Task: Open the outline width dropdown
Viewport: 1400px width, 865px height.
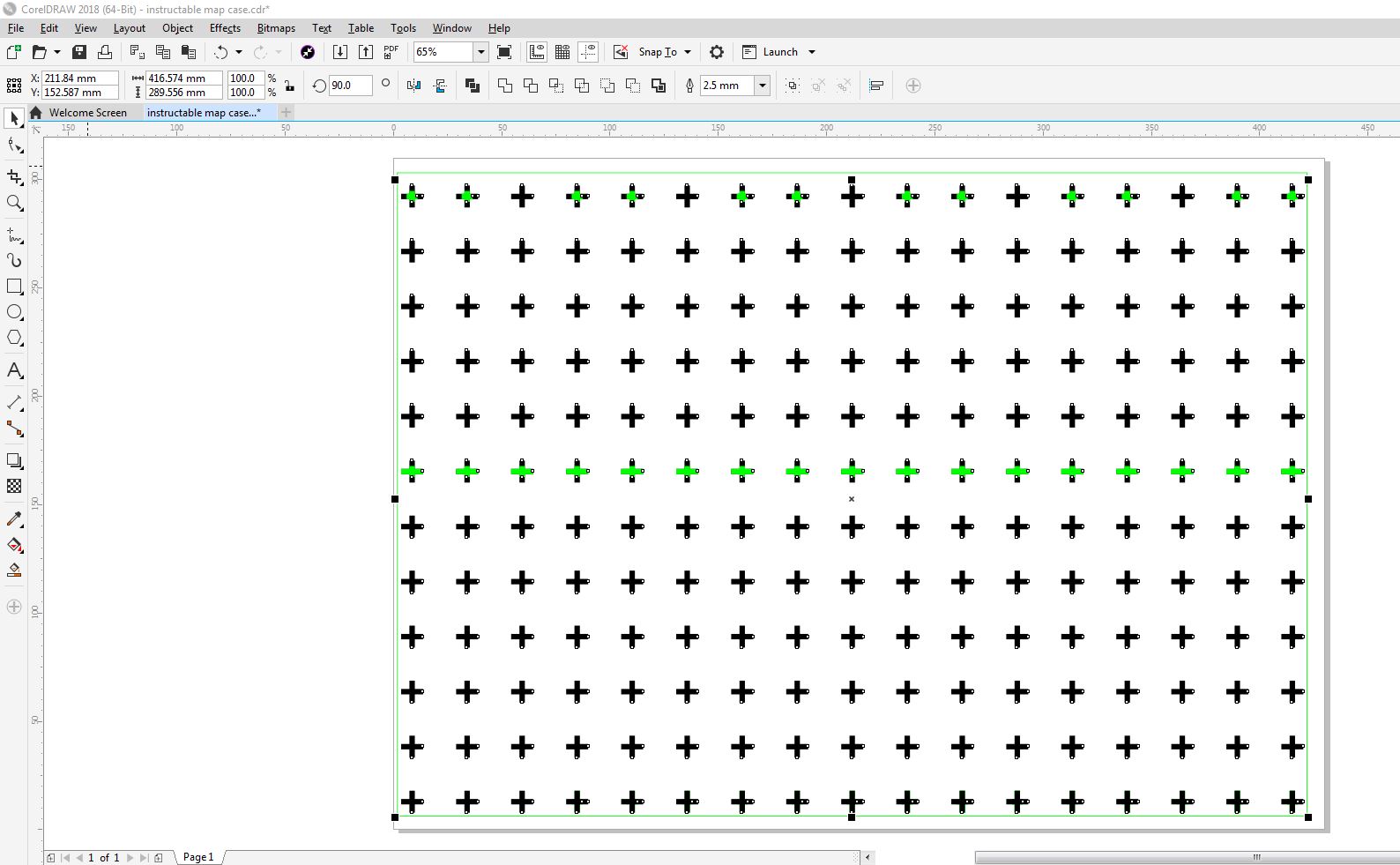Action: pyautogui.click(x=763, y=86)
